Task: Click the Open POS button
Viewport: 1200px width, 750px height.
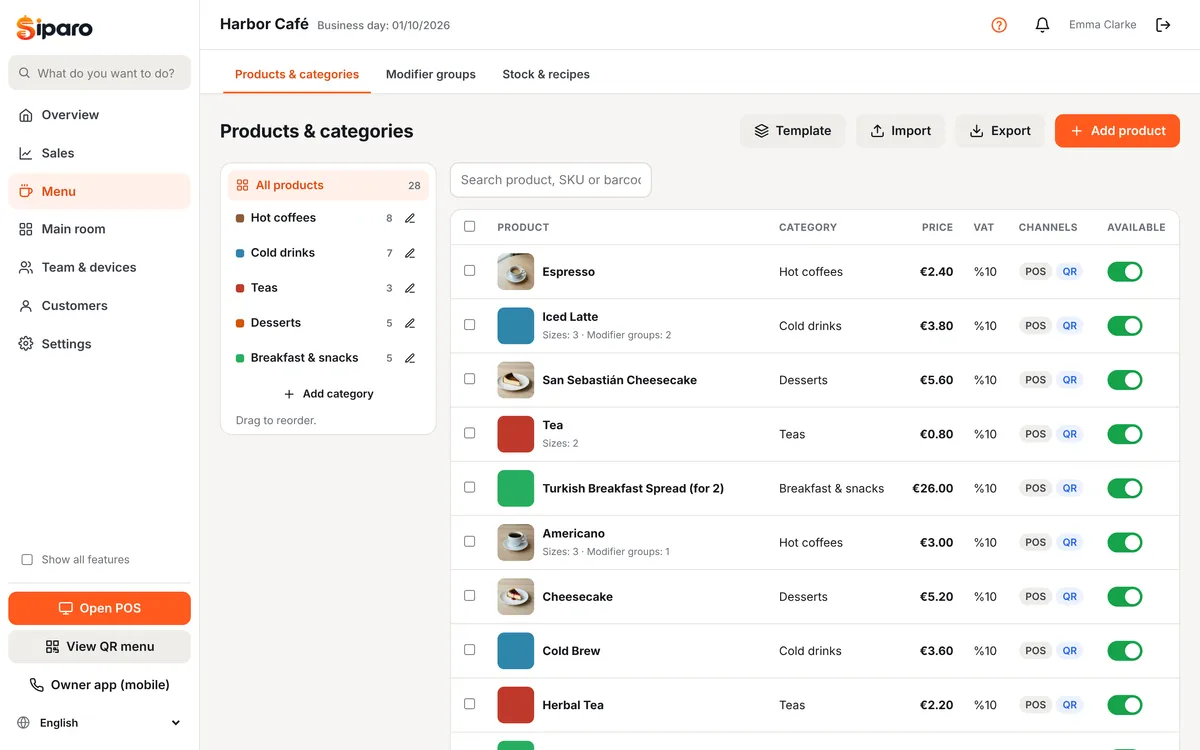Action: point(99,608)
